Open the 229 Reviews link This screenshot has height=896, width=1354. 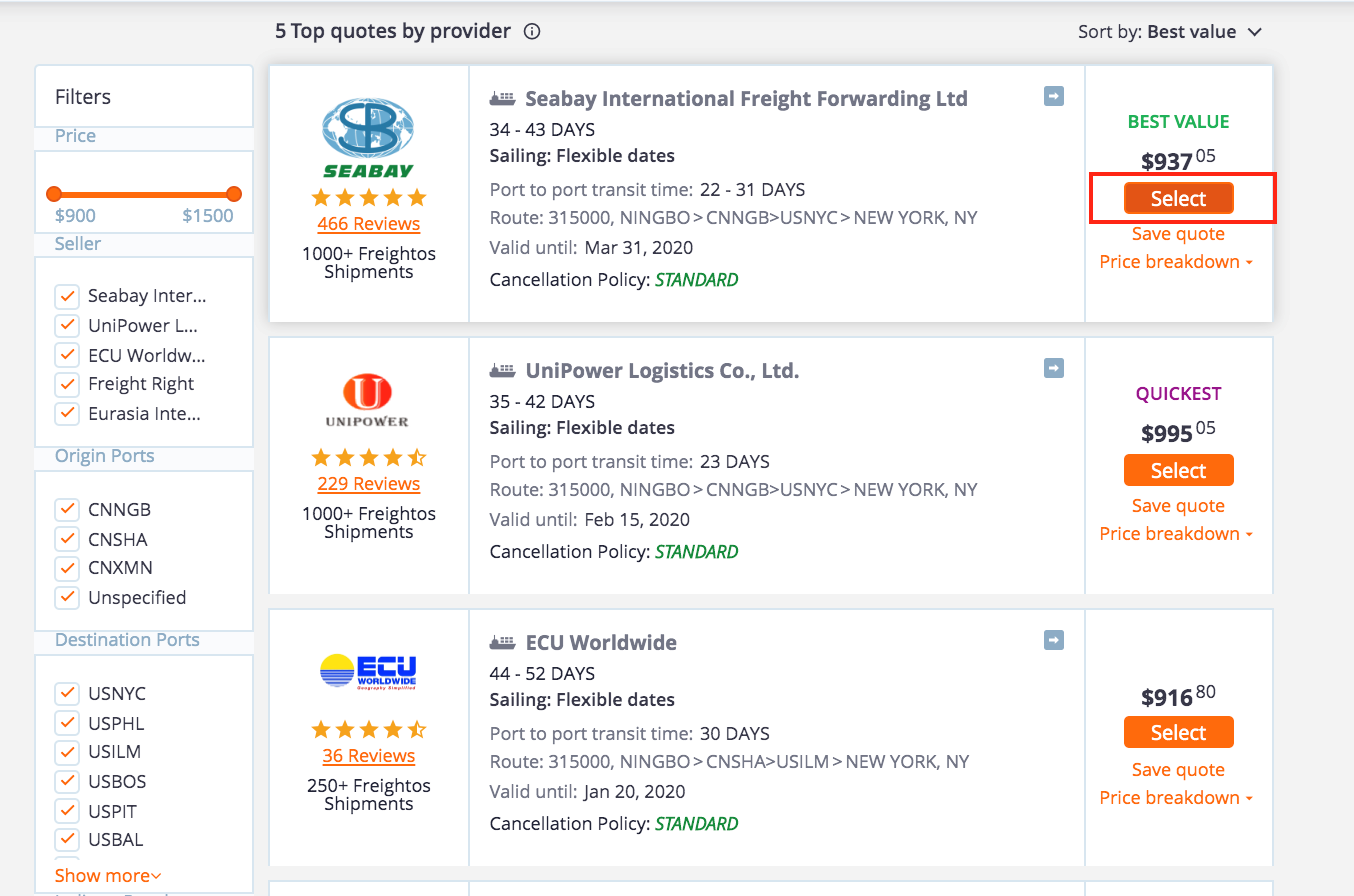(x=368, y=484)
